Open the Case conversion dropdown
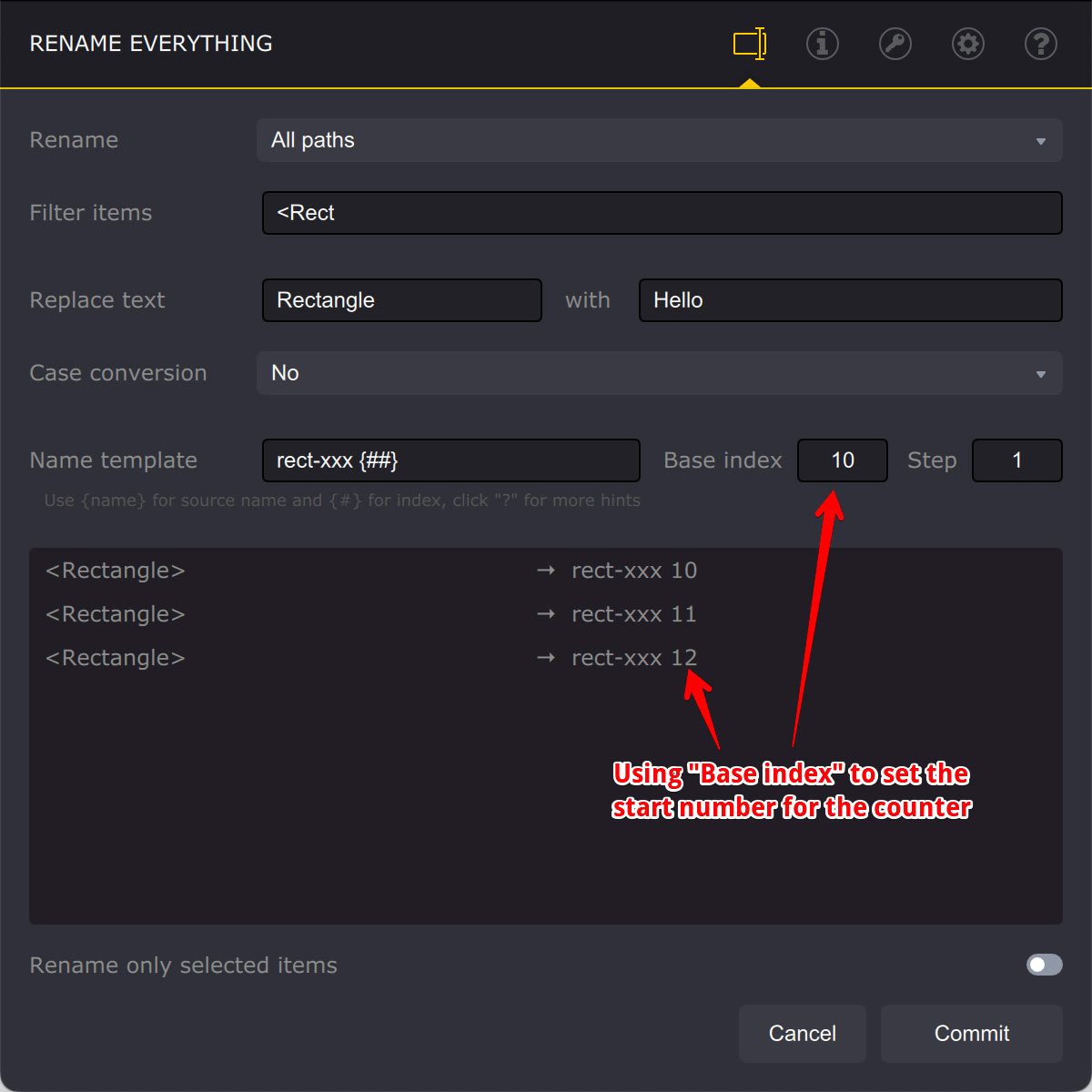Image resolution: width=1092 pixels, height=1092 pixels. point(660,373)
